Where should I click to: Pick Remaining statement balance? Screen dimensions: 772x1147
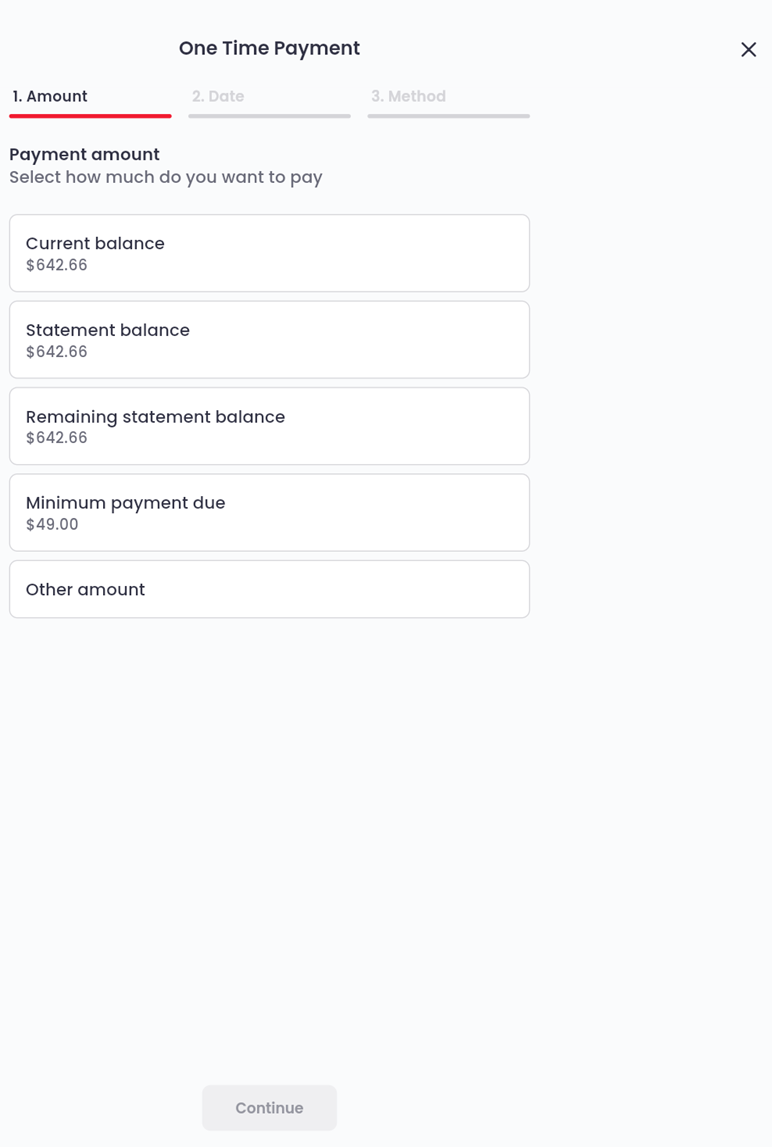269,426
